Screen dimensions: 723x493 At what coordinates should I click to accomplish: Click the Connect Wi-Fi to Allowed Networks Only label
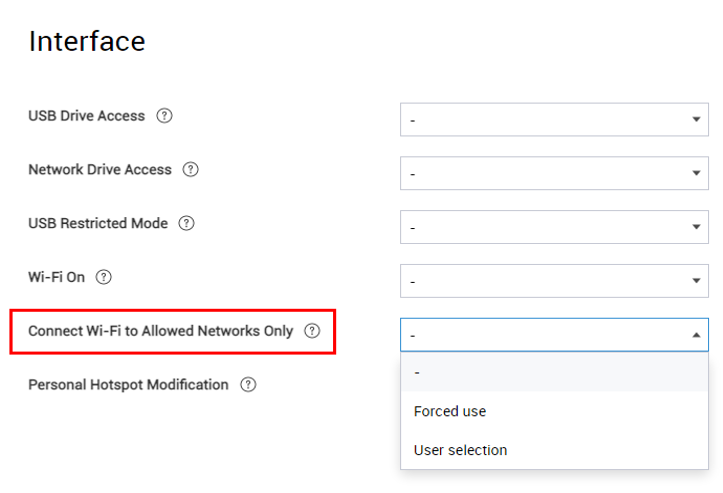tap(160, 331)
